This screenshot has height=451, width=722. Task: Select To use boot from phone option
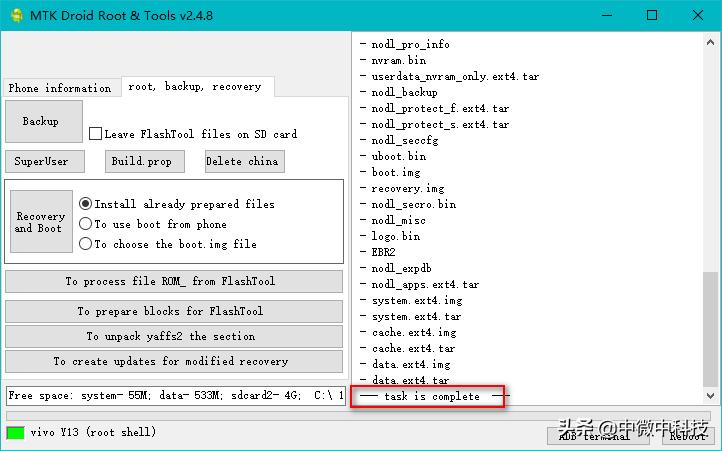[85, 224]
